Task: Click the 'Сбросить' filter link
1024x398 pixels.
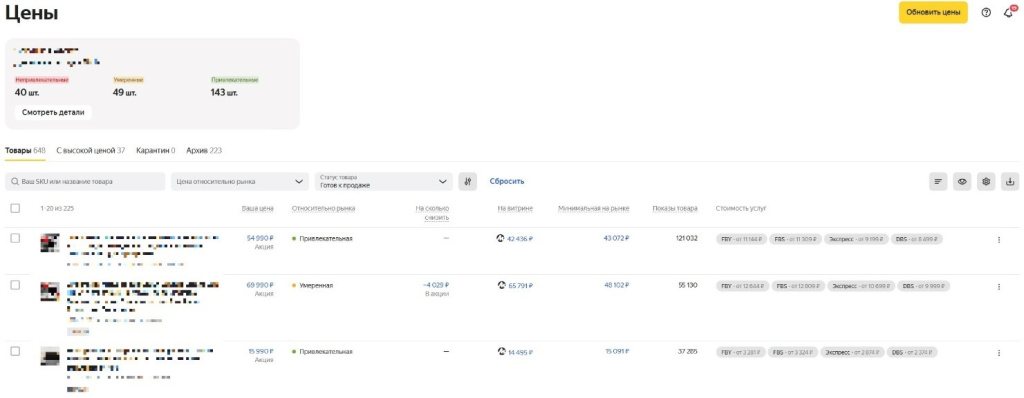Action: (x=507, y=182)
